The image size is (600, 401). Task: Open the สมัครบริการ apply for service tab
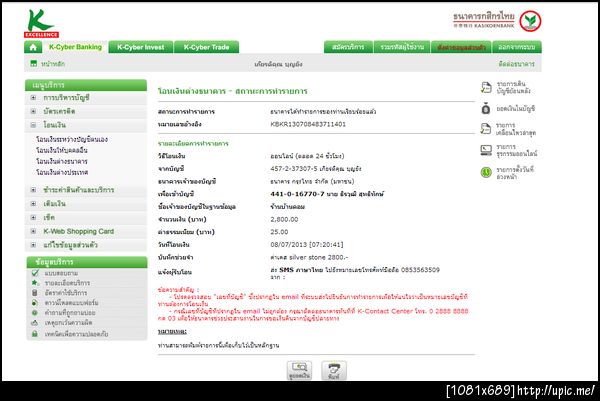(348, 47)
